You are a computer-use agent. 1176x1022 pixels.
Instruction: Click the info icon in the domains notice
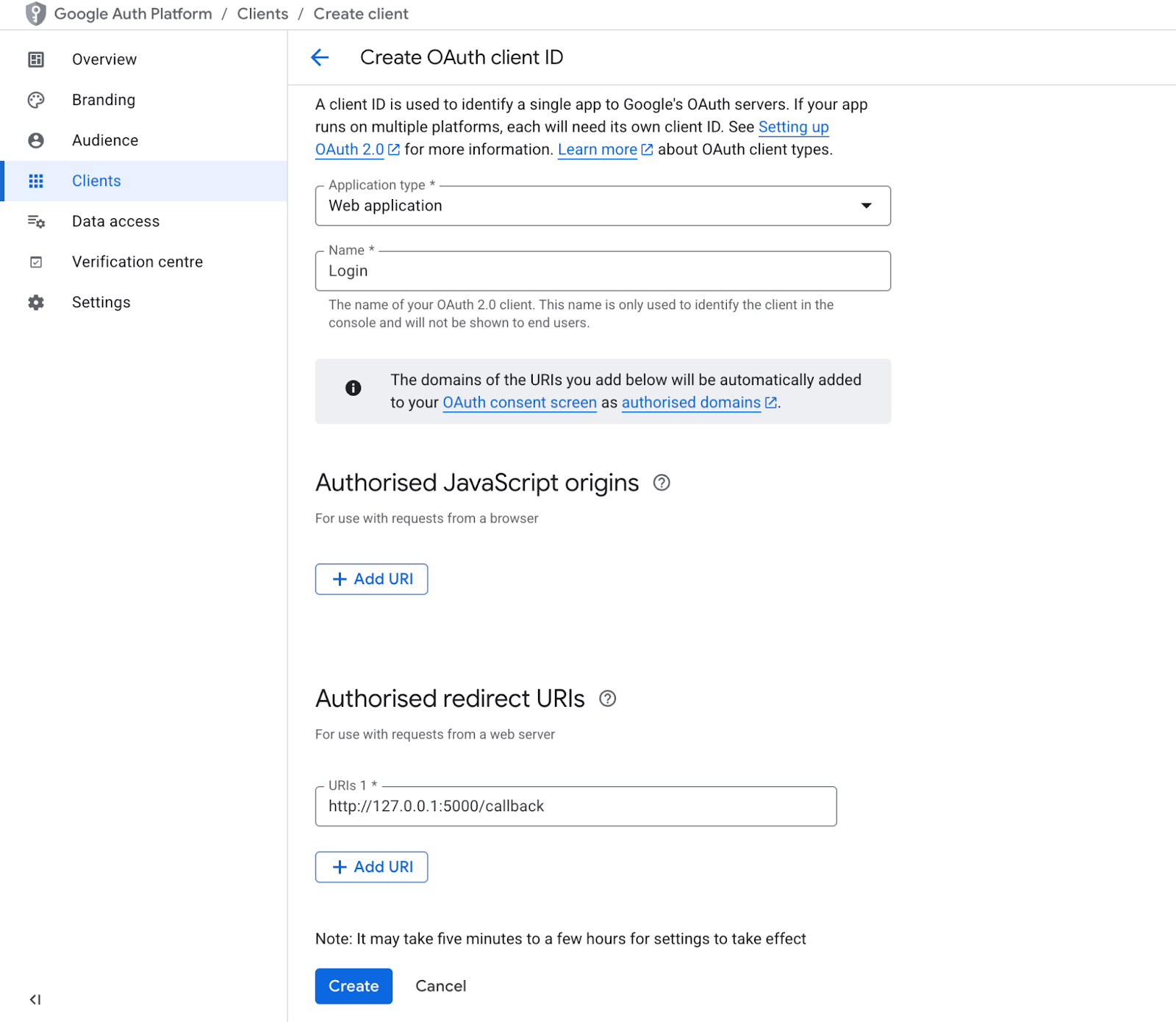354,388
